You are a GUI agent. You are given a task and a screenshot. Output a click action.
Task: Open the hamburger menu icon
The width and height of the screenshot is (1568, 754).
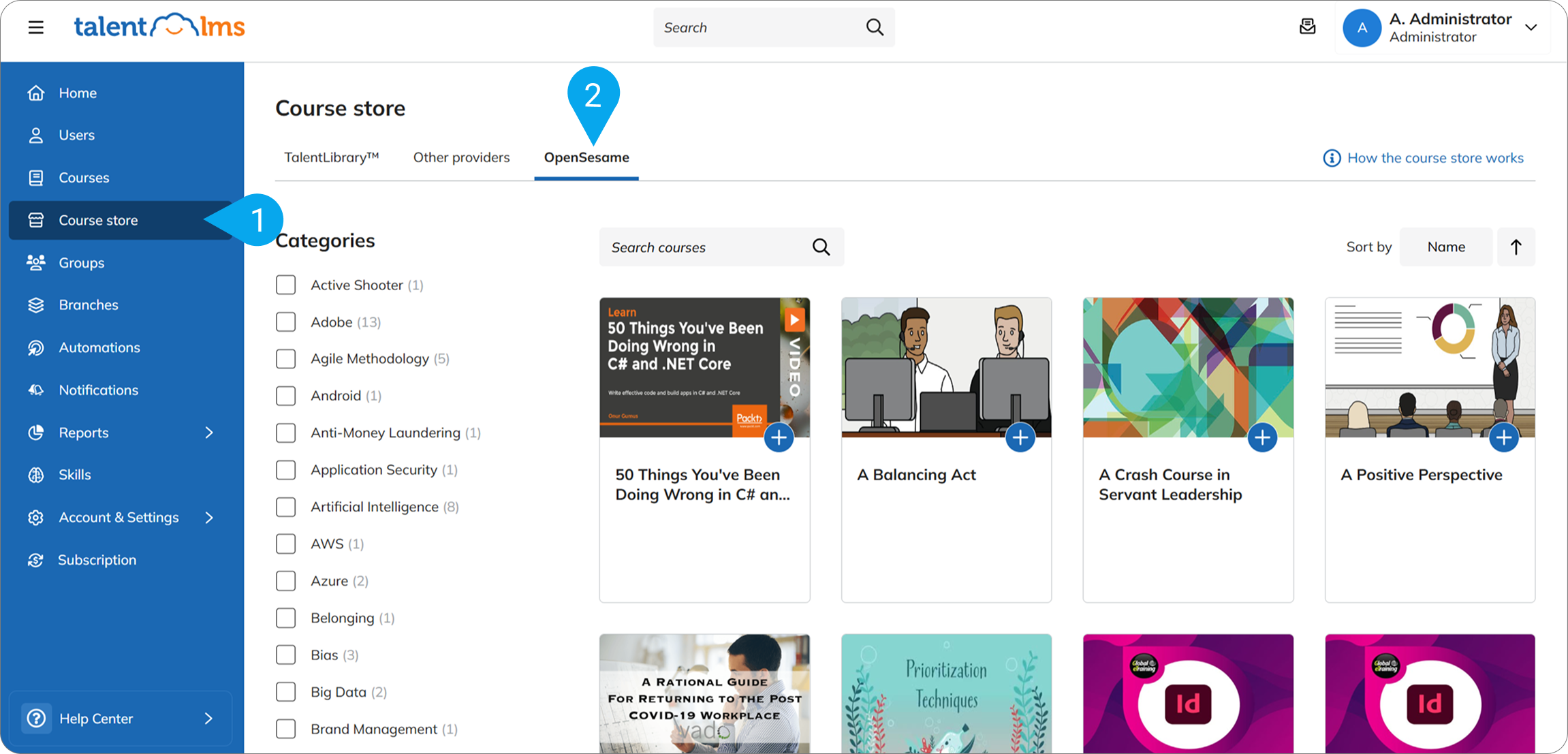click(36, 27)
